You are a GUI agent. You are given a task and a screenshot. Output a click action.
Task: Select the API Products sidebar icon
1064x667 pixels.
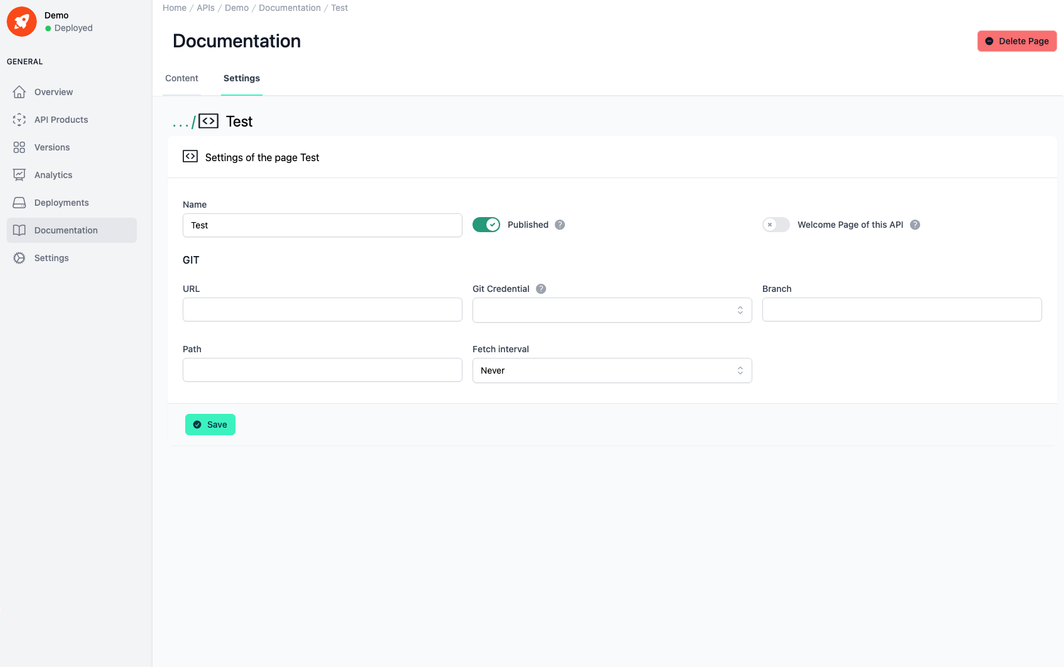[20, 119]
